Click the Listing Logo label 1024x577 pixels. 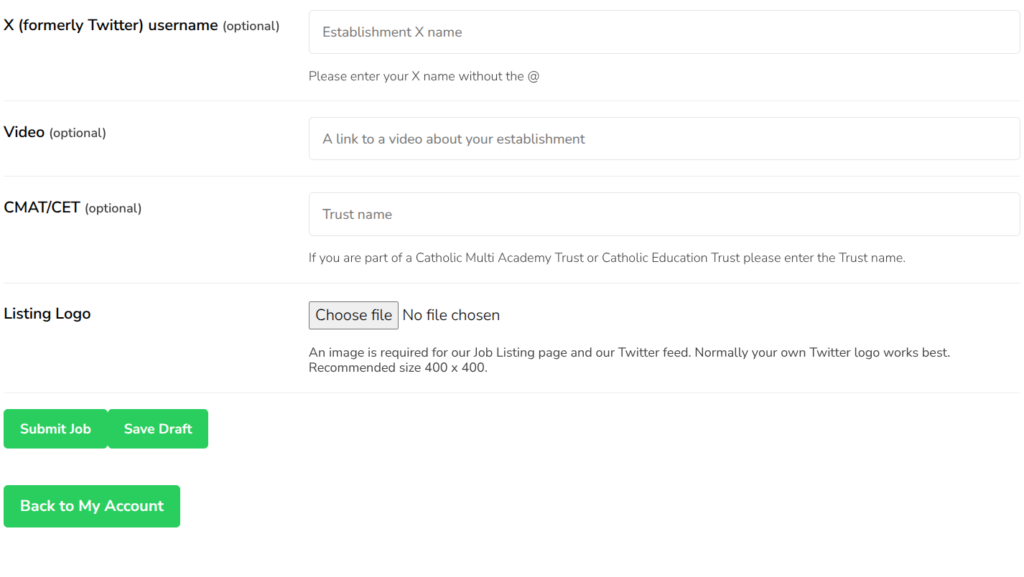click(x=47, y=314)
